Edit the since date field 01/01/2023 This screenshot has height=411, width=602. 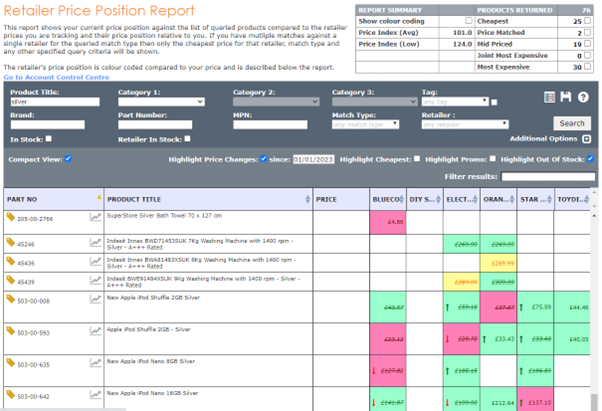[313, 159]
